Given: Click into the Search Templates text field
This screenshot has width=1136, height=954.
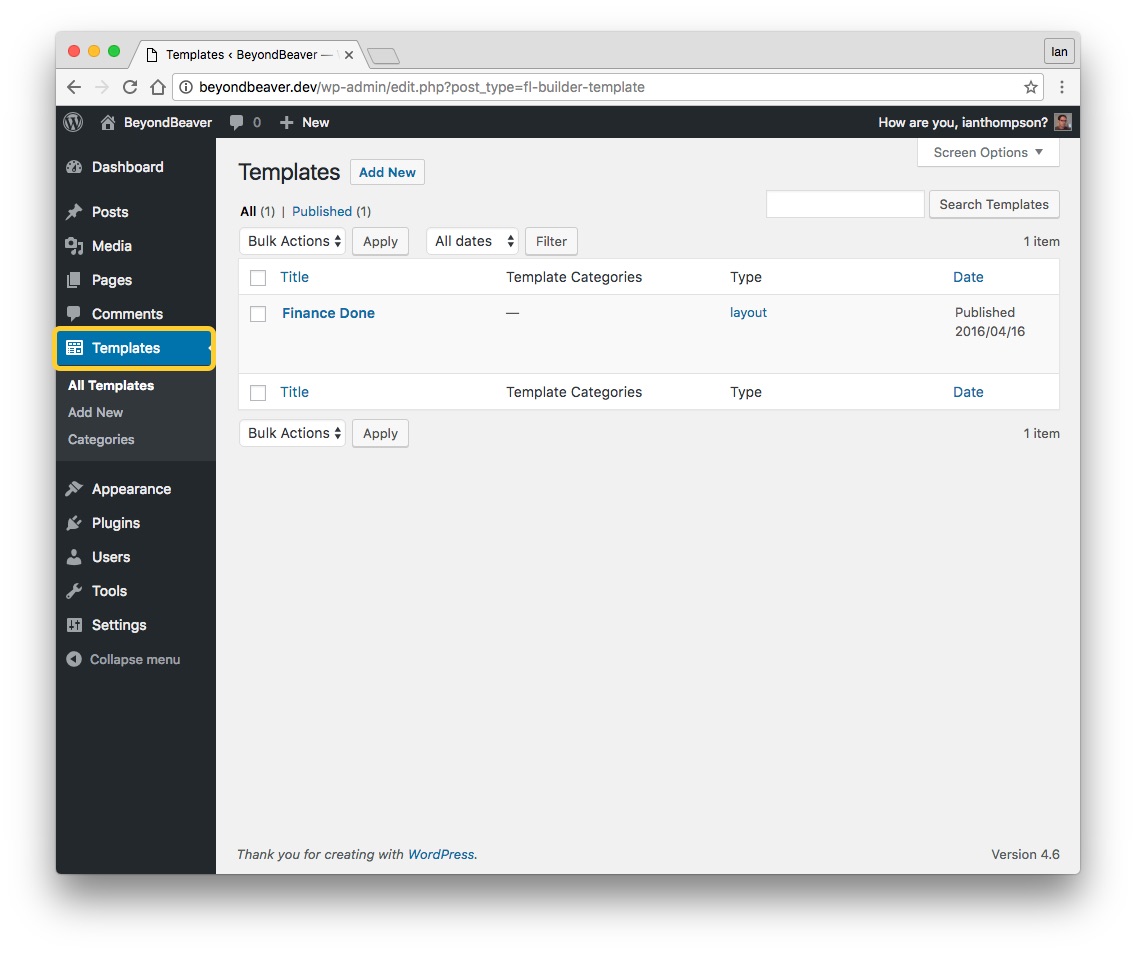Looking at the screenshot, I should [845, 204].
